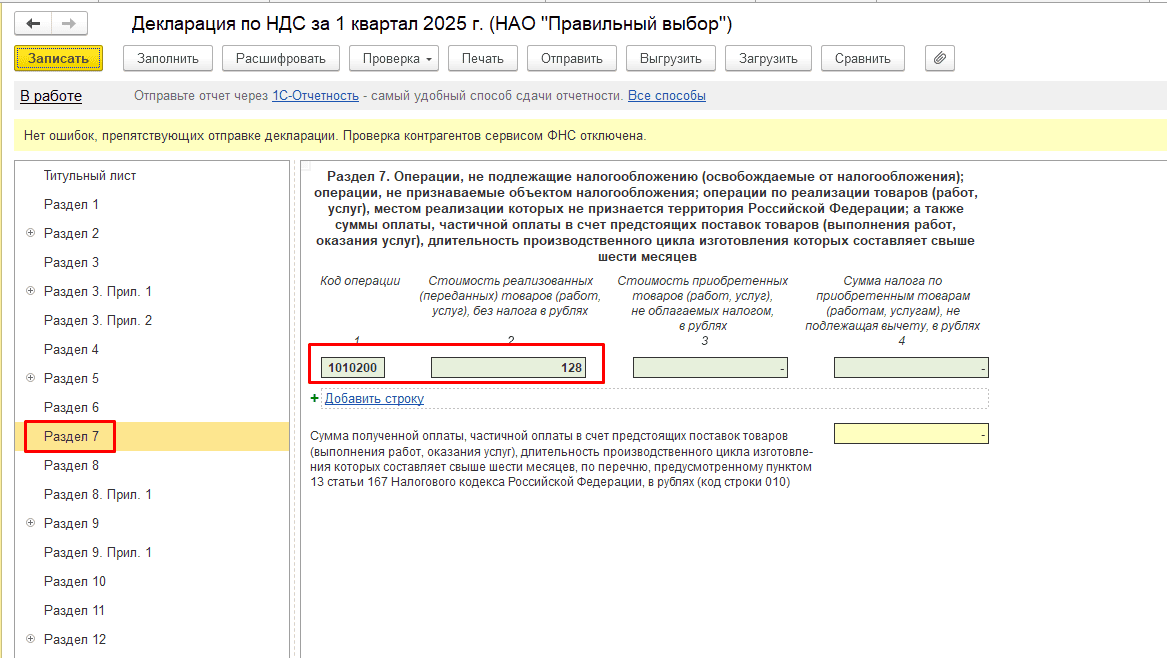Expand the Раздел 5 tree node

click(x=30, y=378)
